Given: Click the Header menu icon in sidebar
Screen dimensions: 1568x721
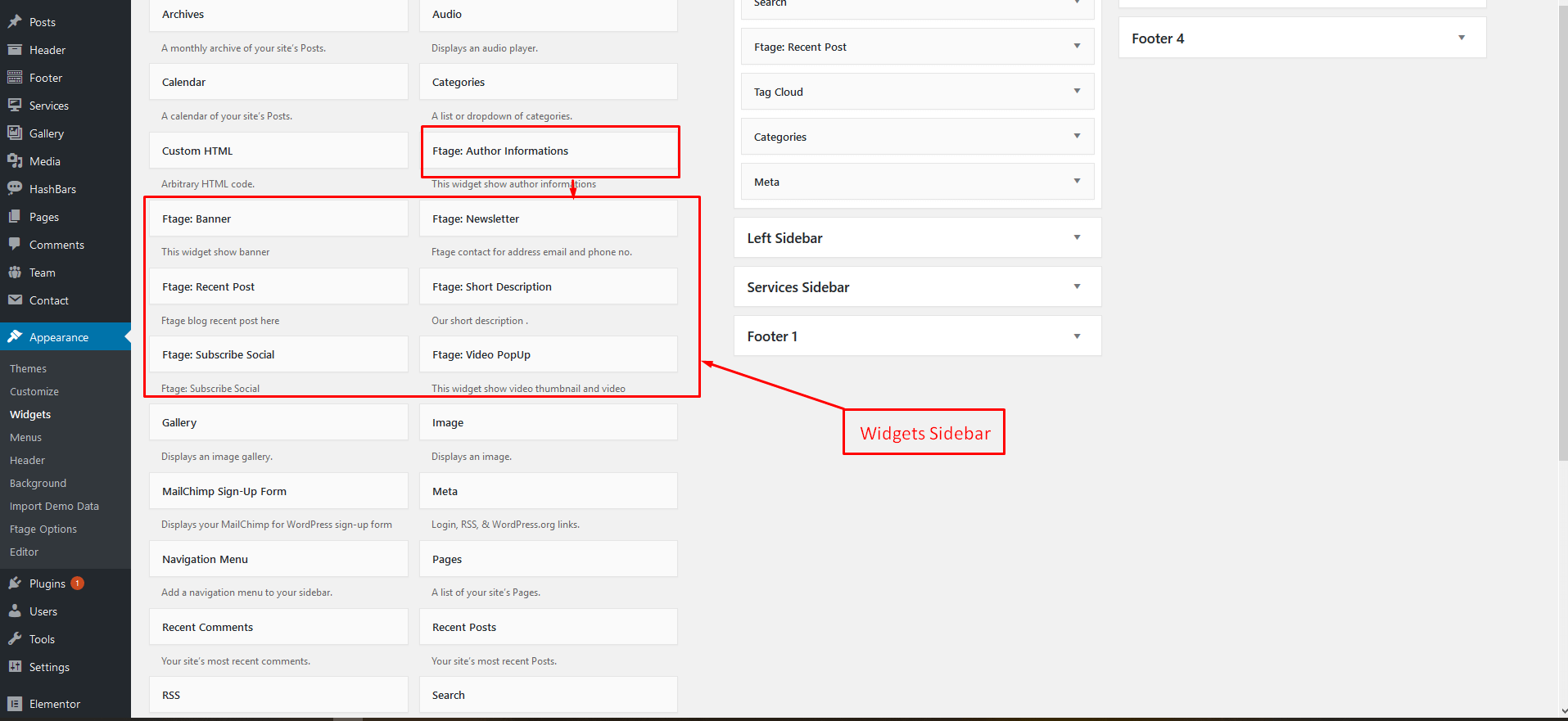Looking at the screenshot, I should coord(15,49).
